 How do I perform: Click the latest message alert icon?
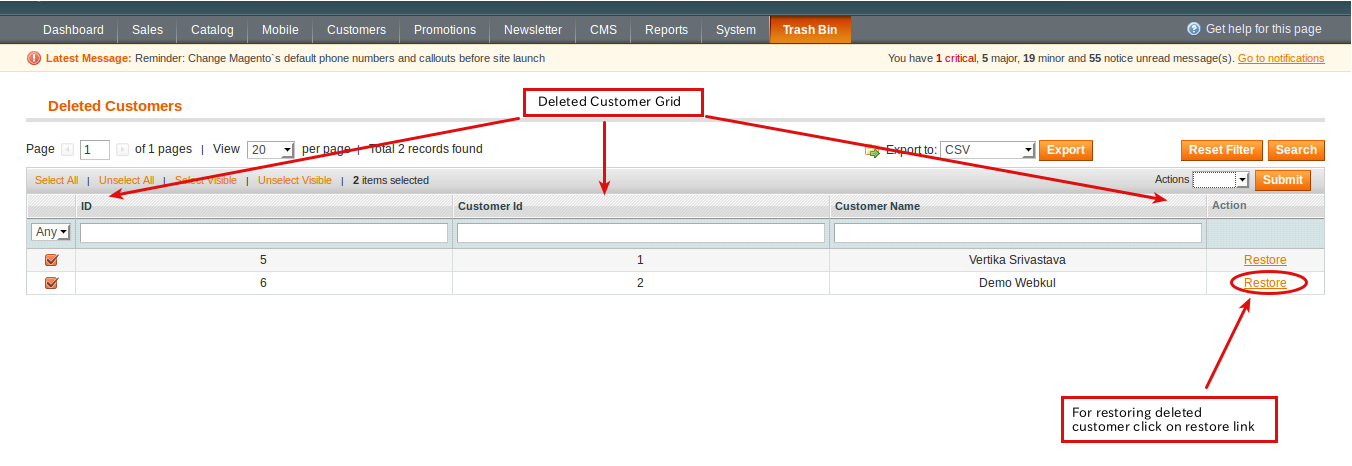(x=34, y=58)
